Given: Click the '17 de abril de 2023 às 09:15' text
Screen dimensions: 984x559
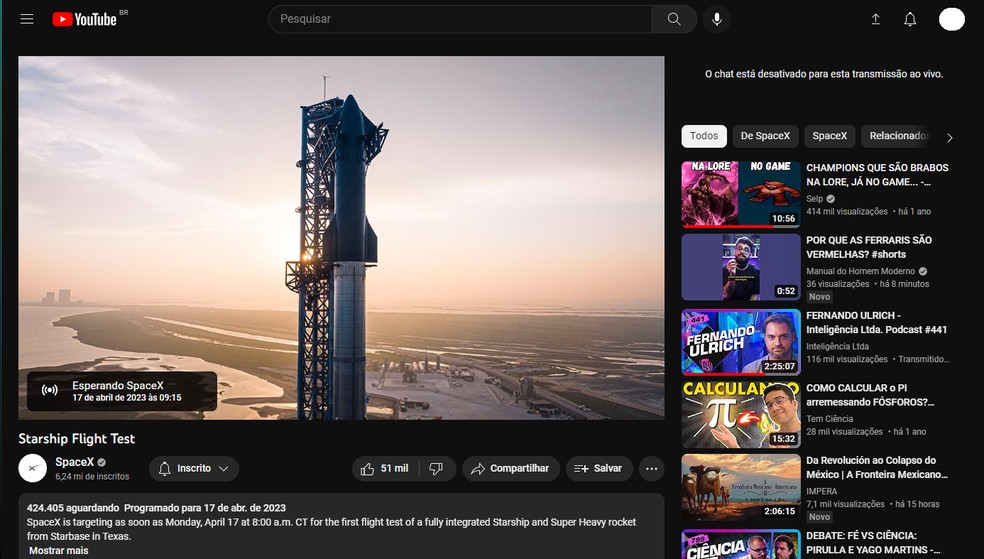Looking at the screenshot, I should coord(127,398).
